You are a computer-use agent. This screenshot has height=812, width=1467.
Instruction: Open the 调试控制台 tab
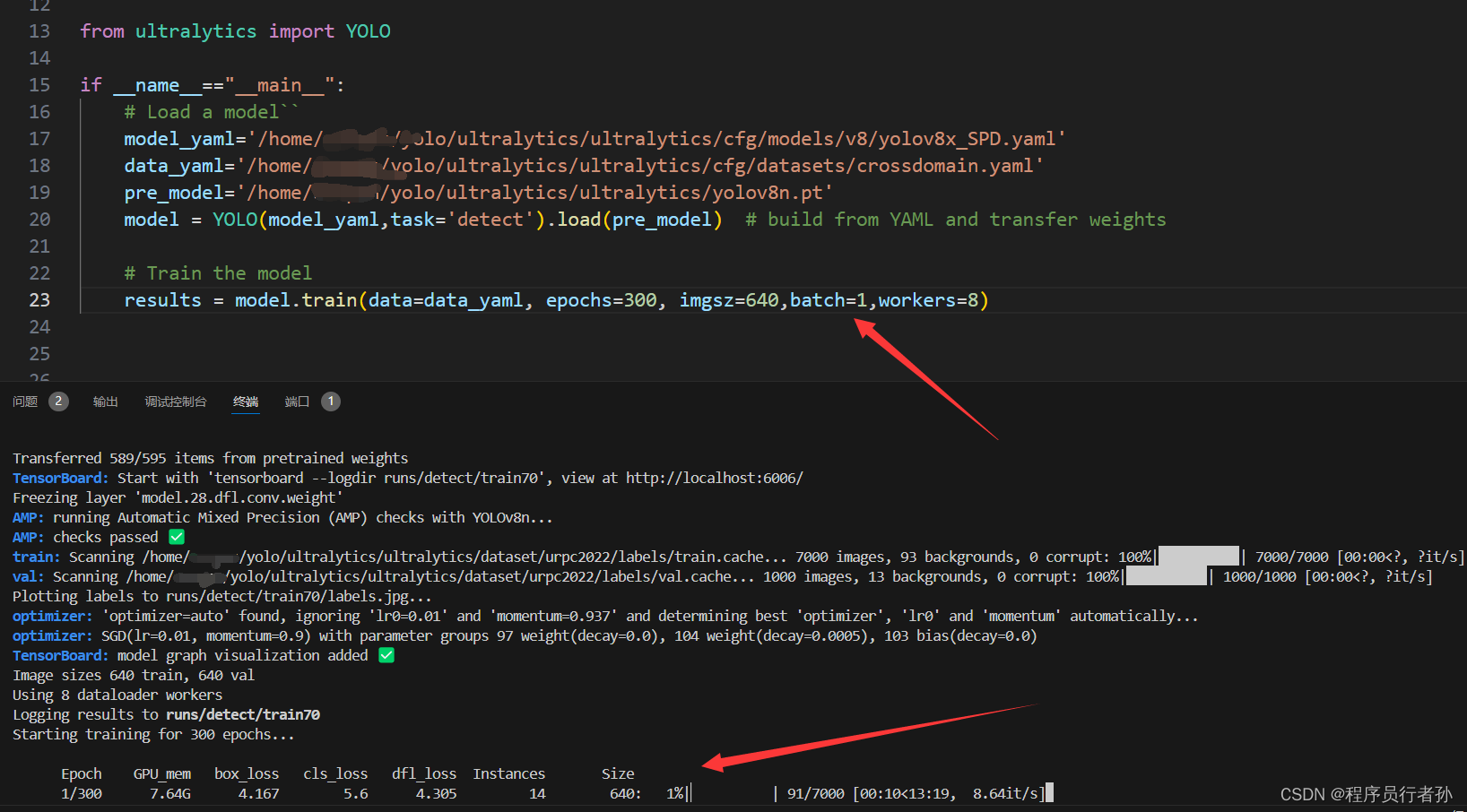click(175, 401)
